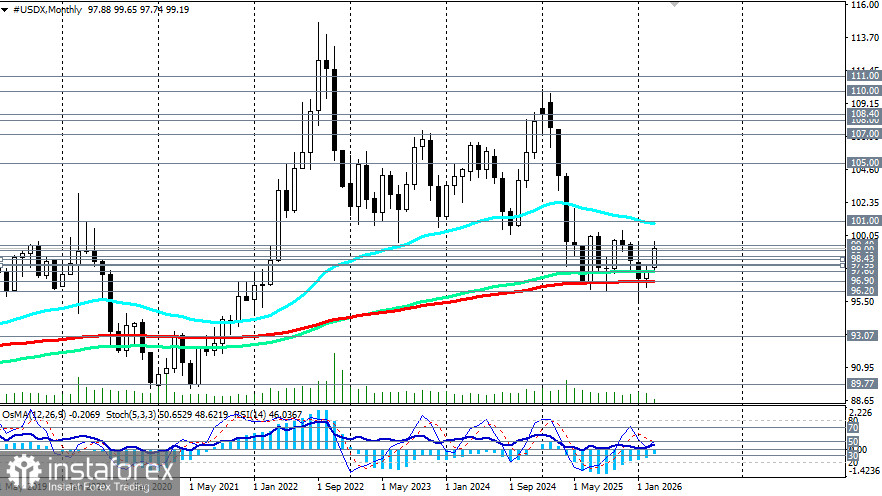The height and width of the screenshot is (496, 882).
Task: Click the 100.05 price scale label
Action: click(865, 236)
